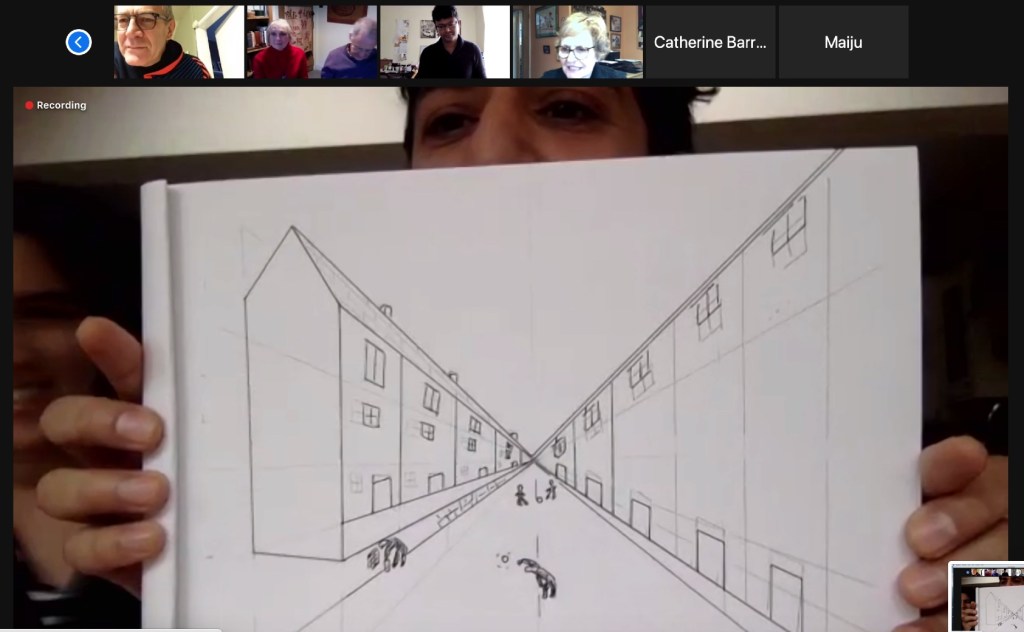
Task: Click the sketchbook's folded binding edge
Action: tap(157, 400)
